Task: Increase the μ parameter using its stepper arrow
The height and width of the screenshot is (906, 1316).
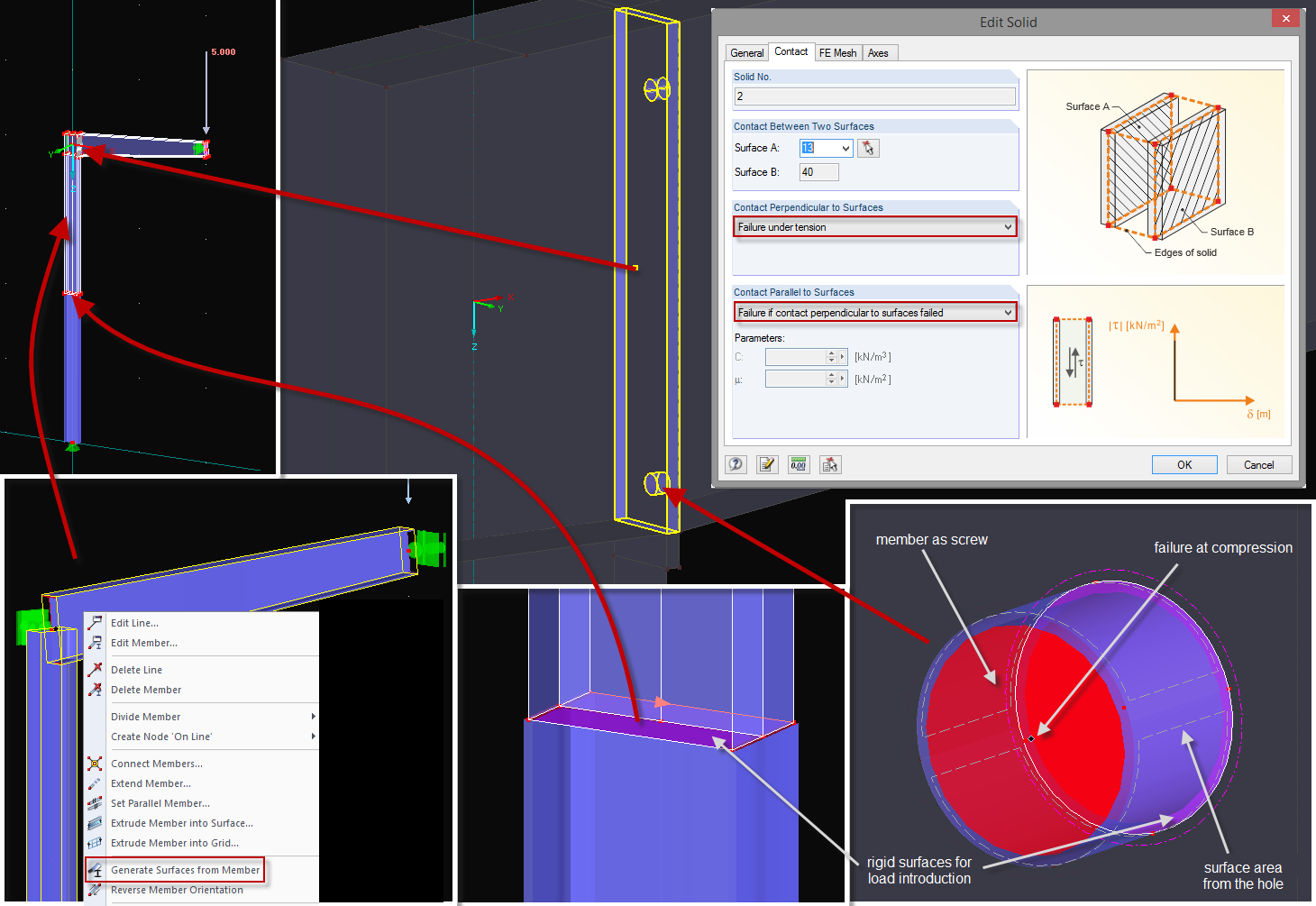Action: tap(831, 374)
